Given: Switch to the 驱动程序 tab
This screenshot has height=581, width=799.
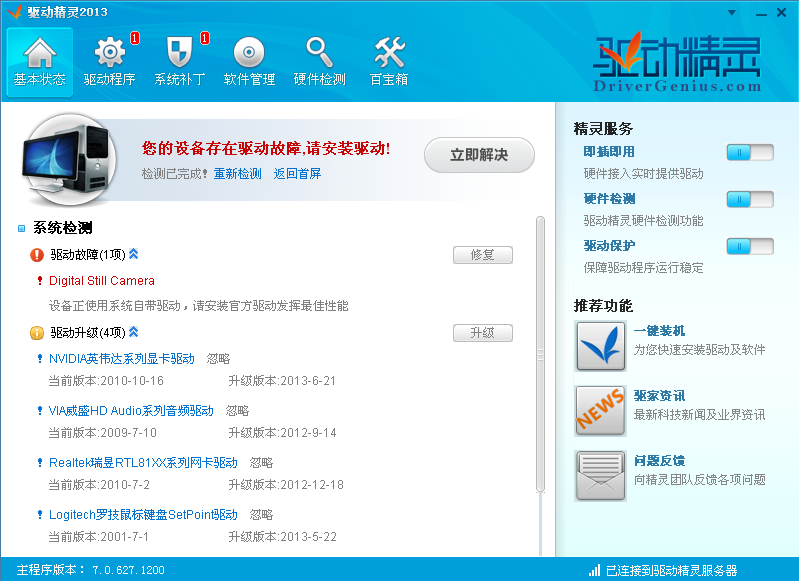Looking at the screenshot, I should (x=110, y=62).
